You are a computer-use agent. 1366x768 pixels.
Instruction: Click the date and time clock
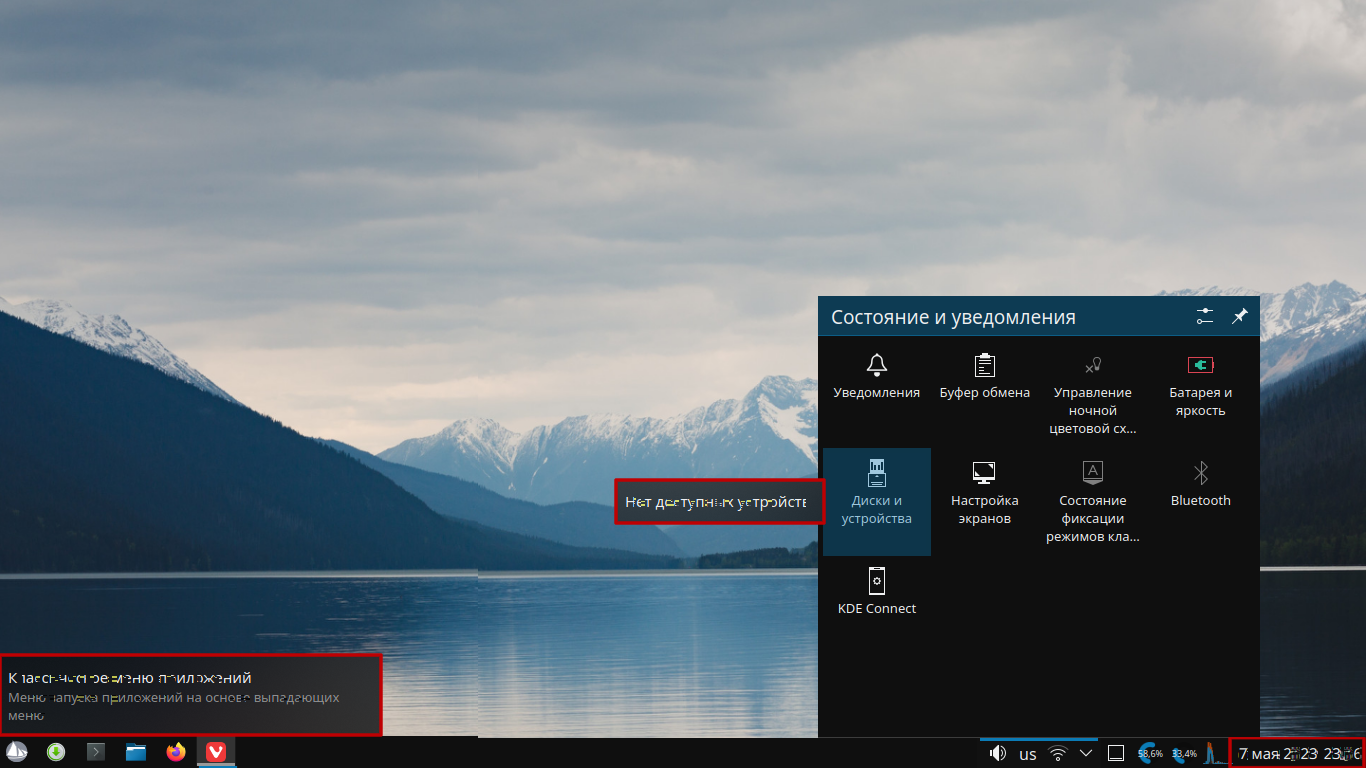point(1297,753)
